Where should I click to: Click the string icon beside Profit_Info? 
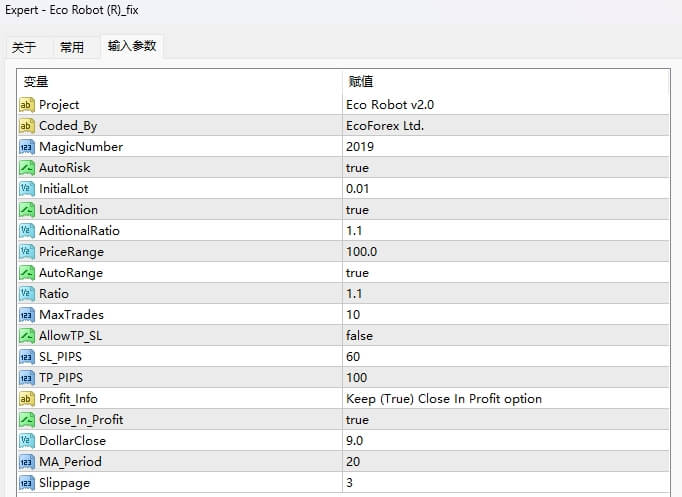point(27,399)
